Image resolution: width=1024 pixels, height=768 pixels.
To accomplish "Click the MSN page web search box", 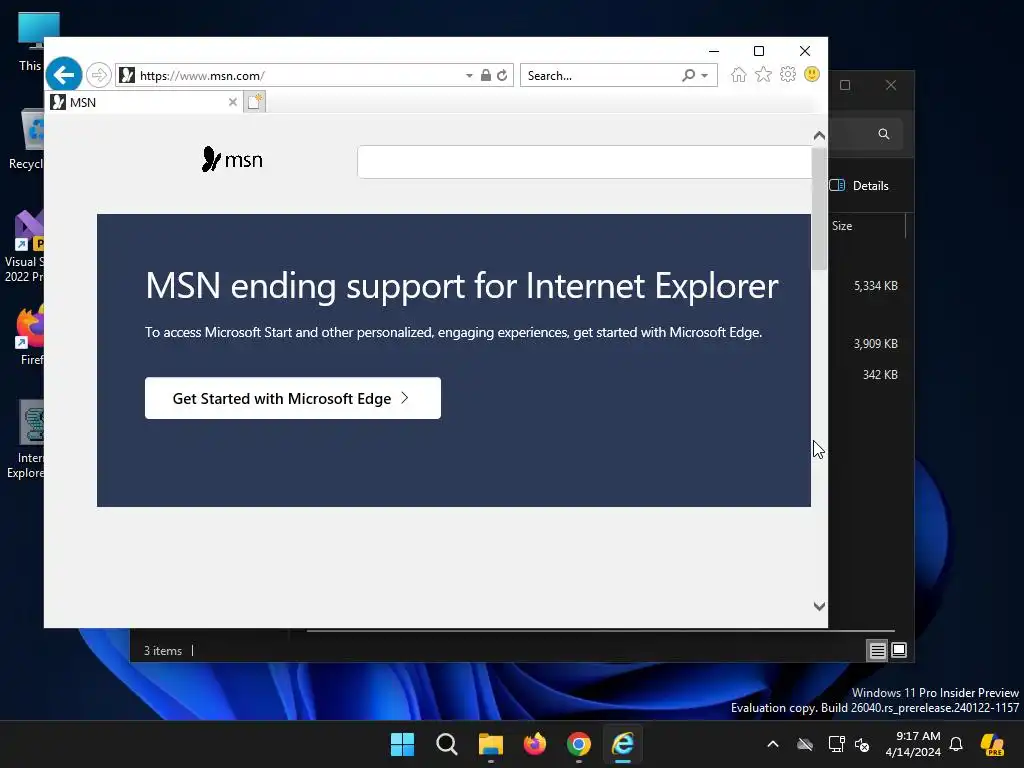I will point(584,162).
